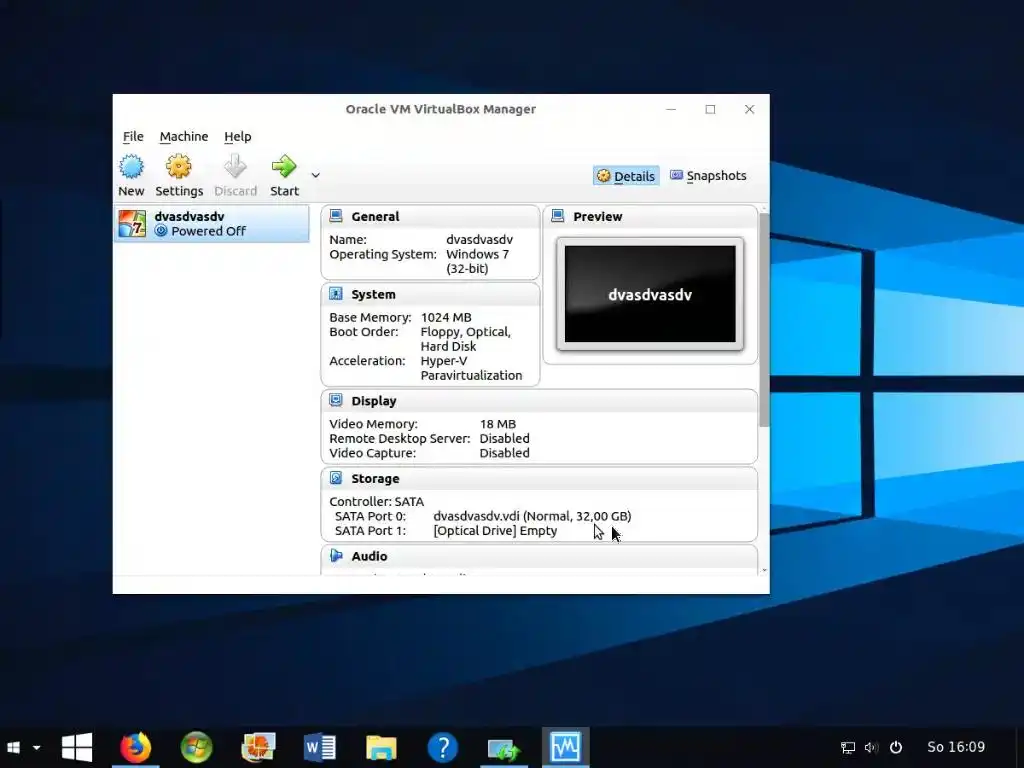Click the dvasdvasdv.vdi SATA Port 0 value
Screen dimensions: 1024x768
532,516
